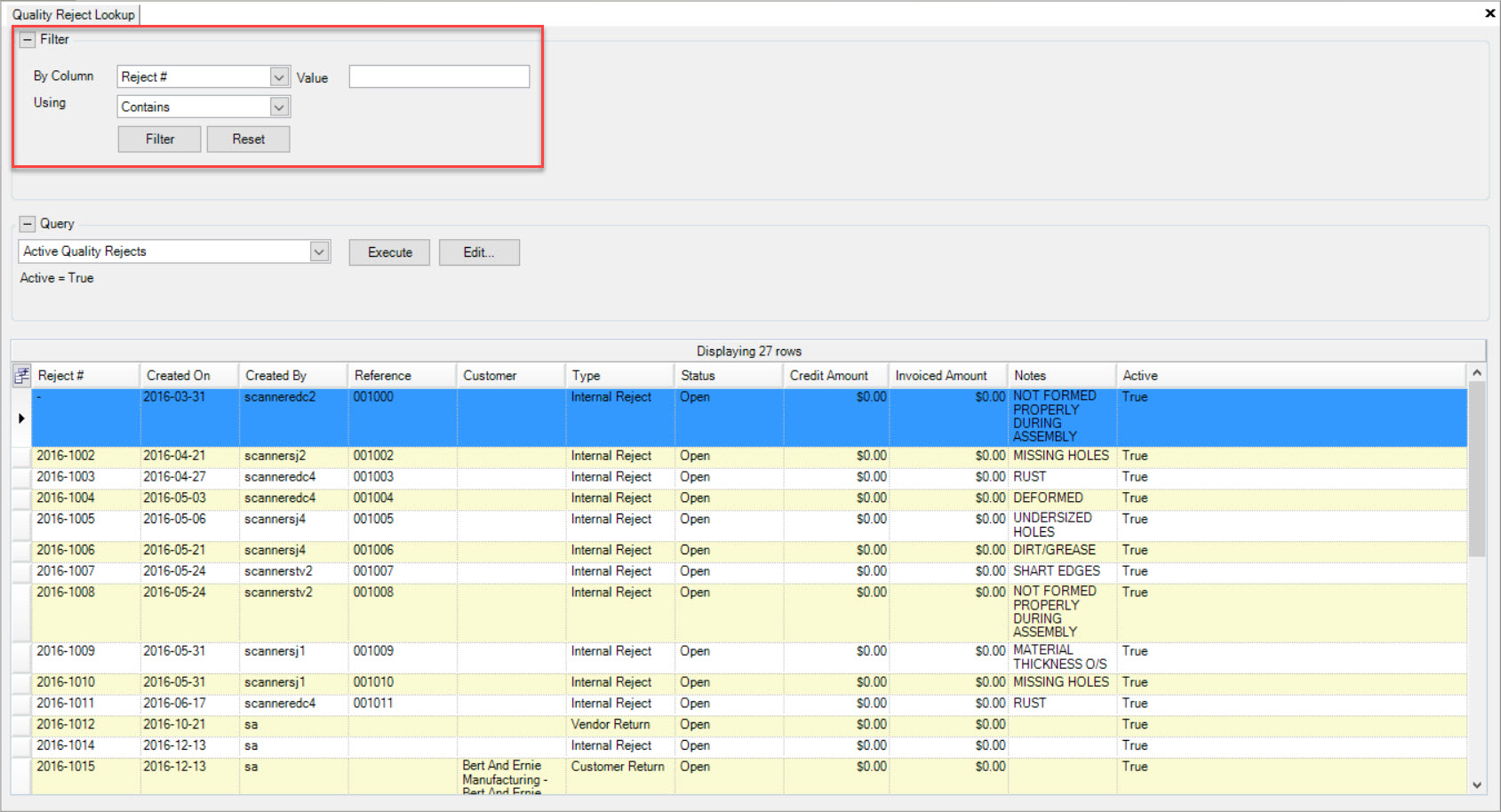
Task: Click the scroll down arrow of grid
Action: pos(1477,785)
